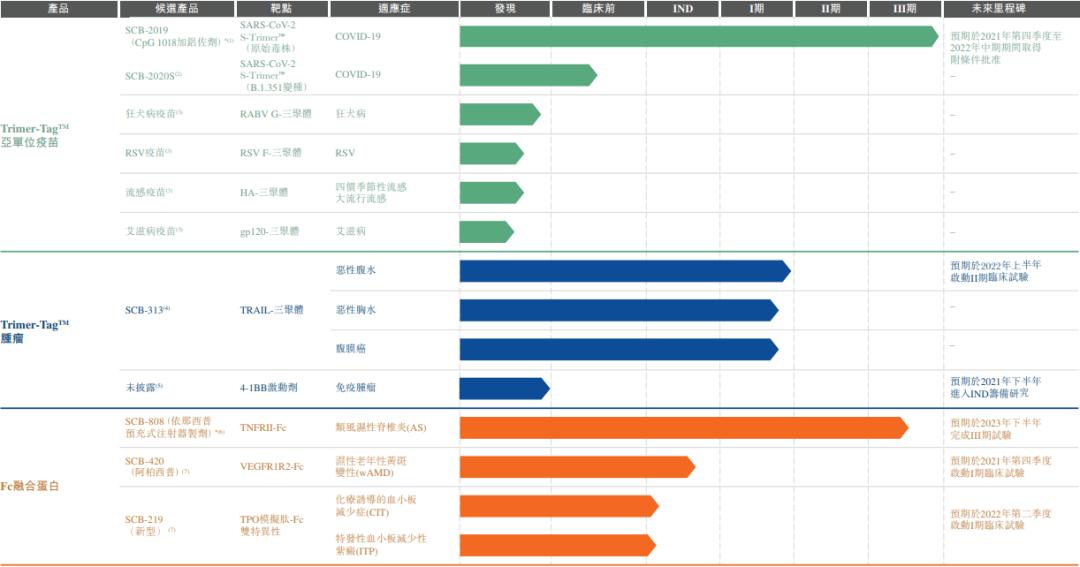Click candidate 狂犬病疫苗
This screenshot has width=1080, height=567.
[x=154, y=114]
